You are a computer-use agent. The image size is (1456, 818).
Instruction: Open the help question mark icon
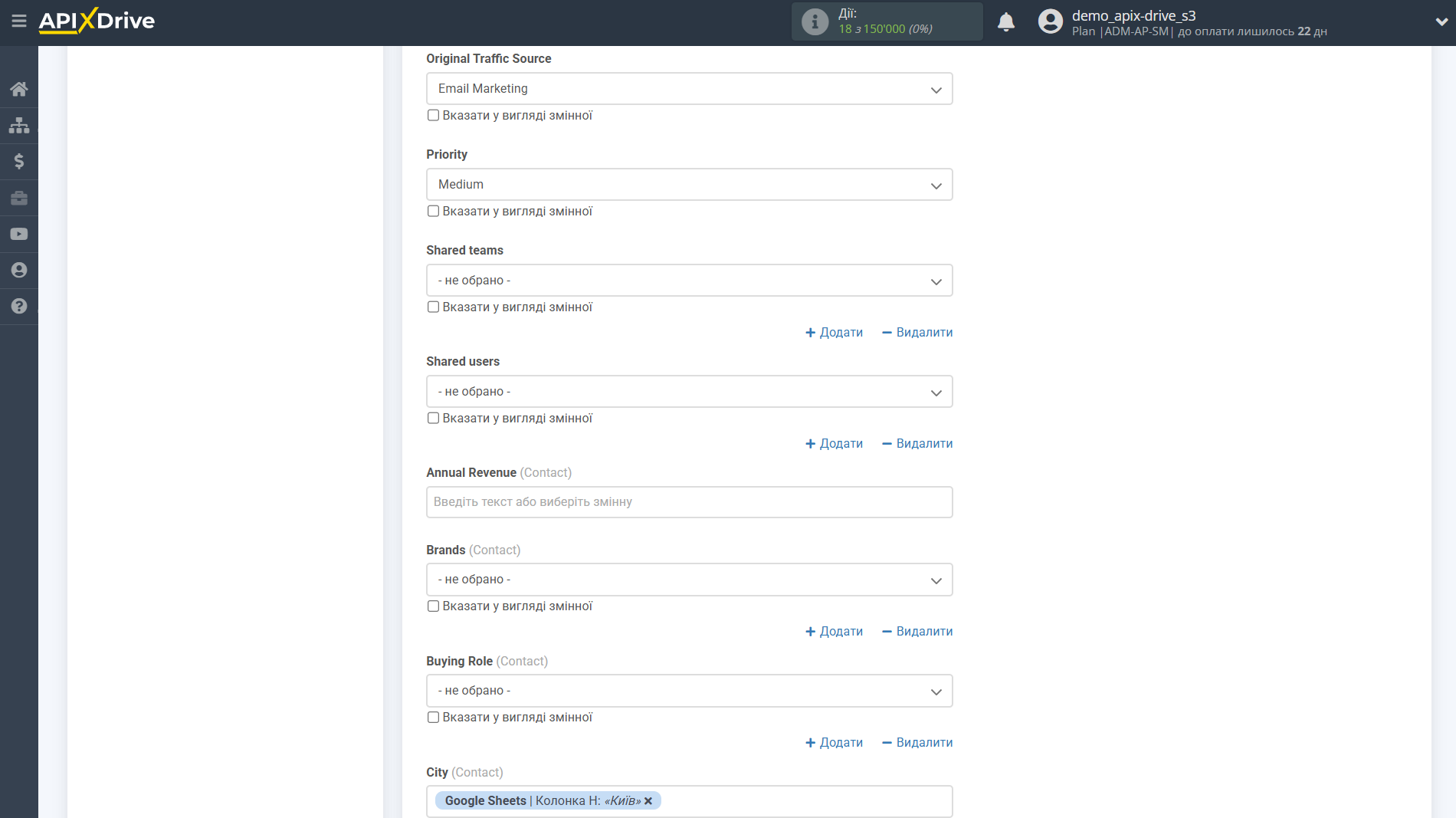[x=19, y=306]
